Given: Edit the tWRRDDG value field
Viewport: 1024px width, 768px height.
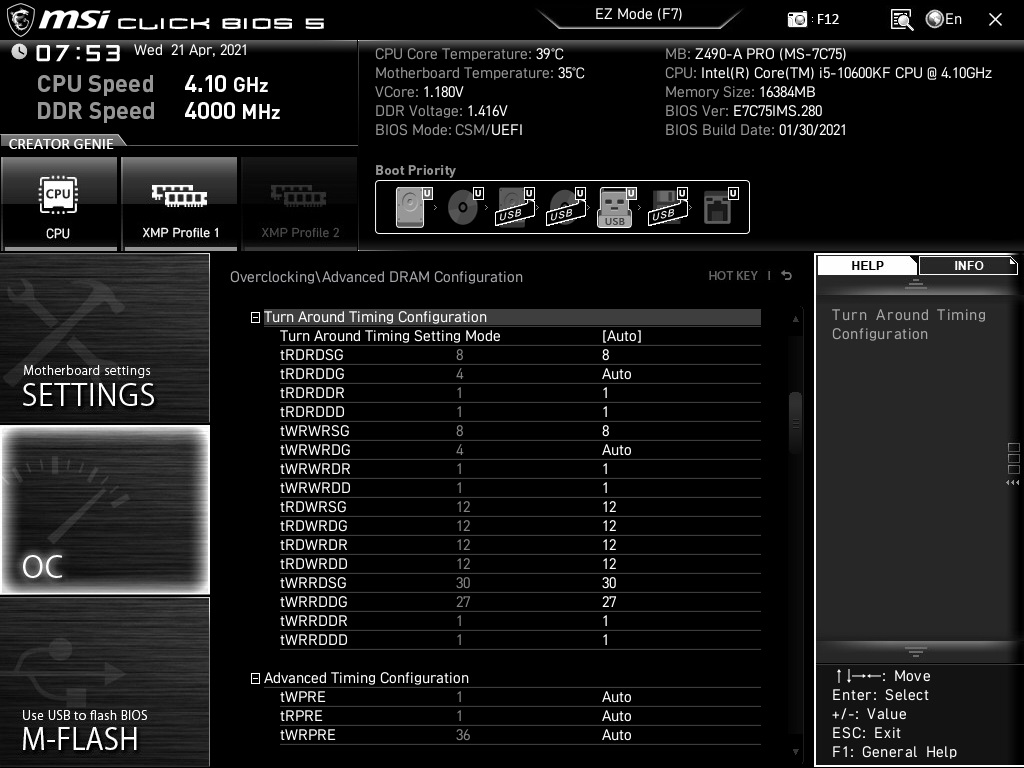Looking at the screenshot, I should tap(609, 601).
